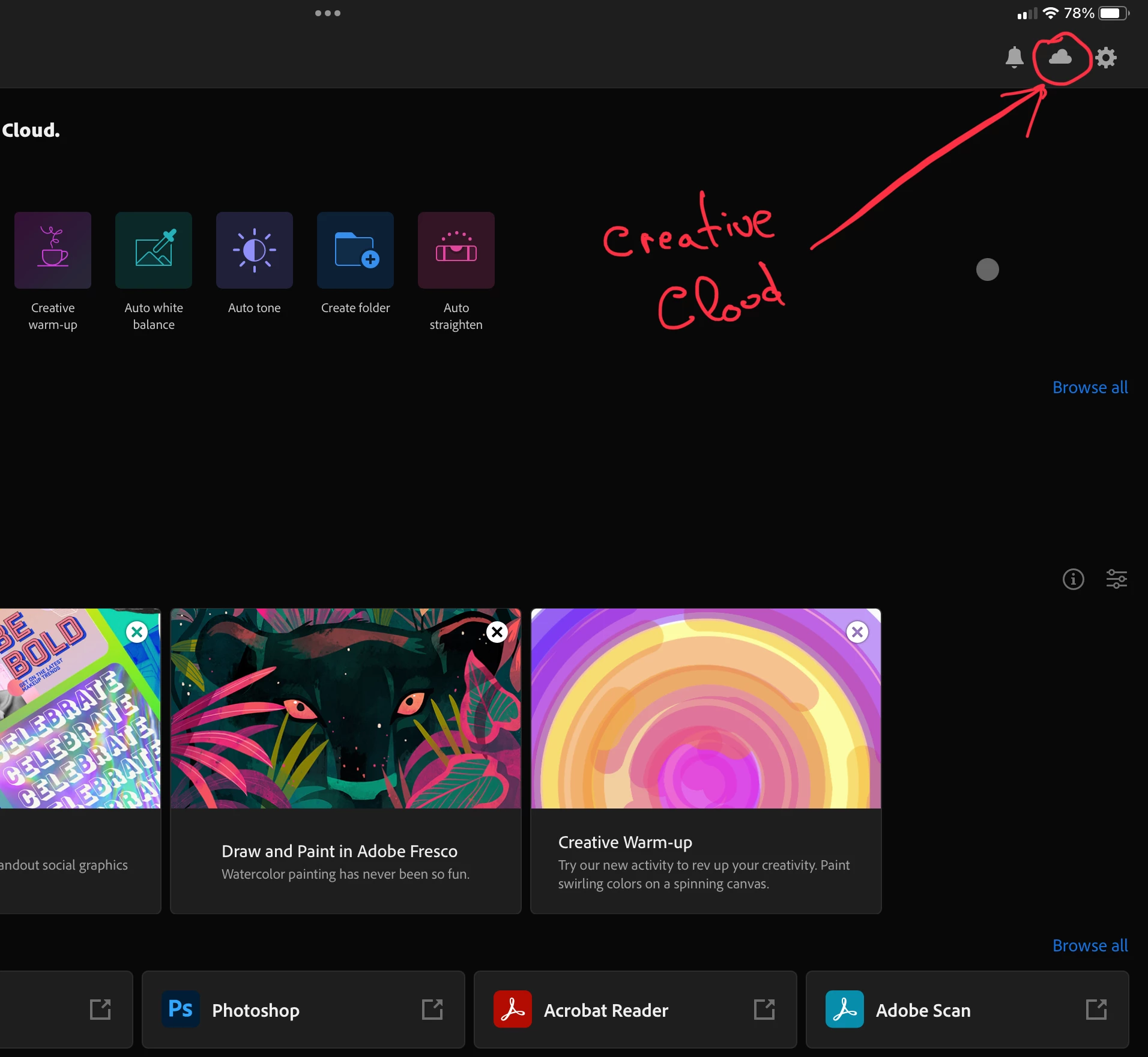
Task: Tap the battery status indicator
Action: [x=1114, y=13]
